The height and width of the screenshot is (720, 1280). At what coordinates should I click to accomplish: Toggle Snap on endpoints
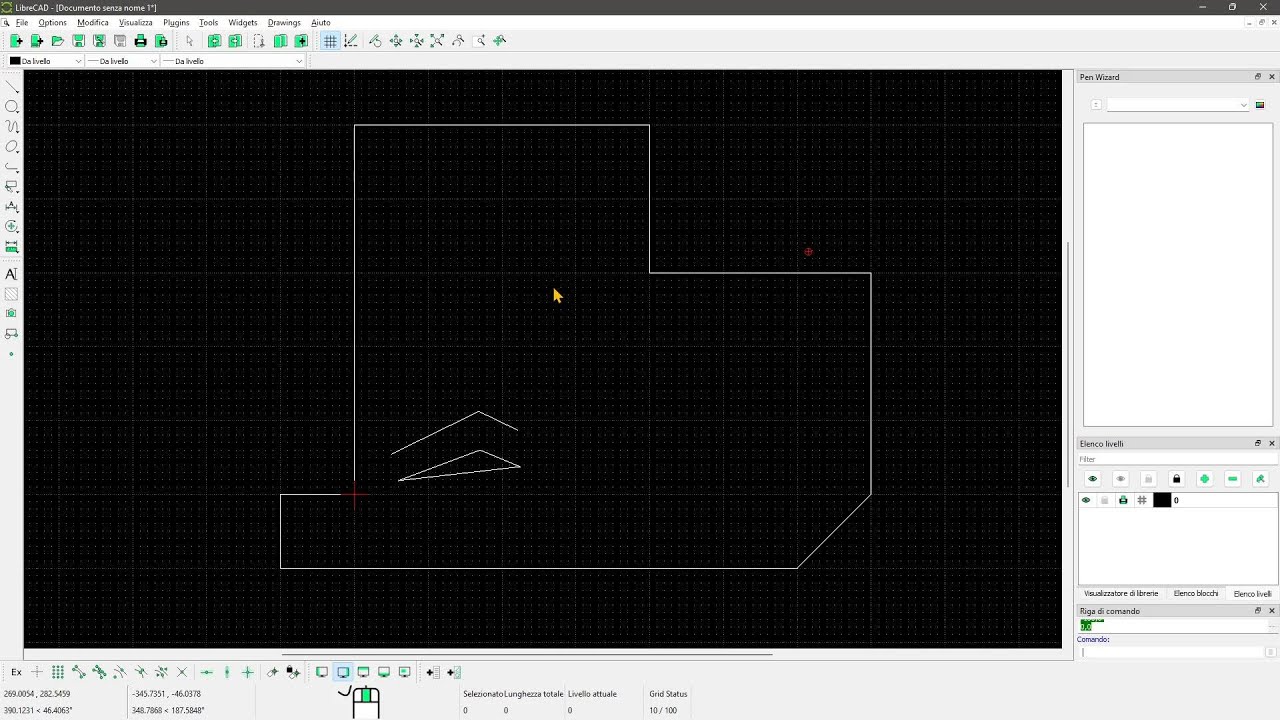[x=78, y=672]
